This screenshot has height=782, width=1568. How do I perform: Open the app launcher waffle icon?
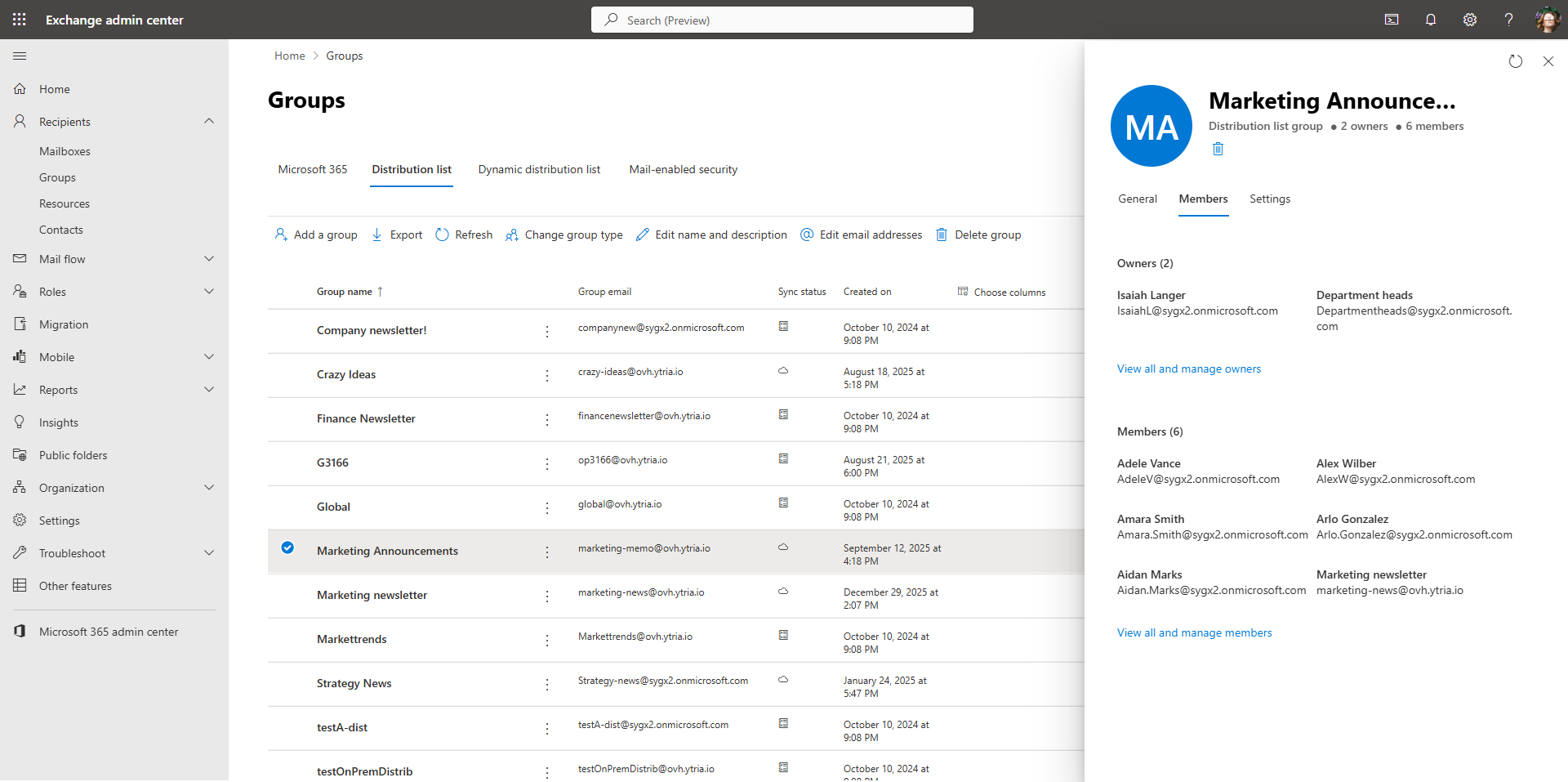(x=20, y=20)
